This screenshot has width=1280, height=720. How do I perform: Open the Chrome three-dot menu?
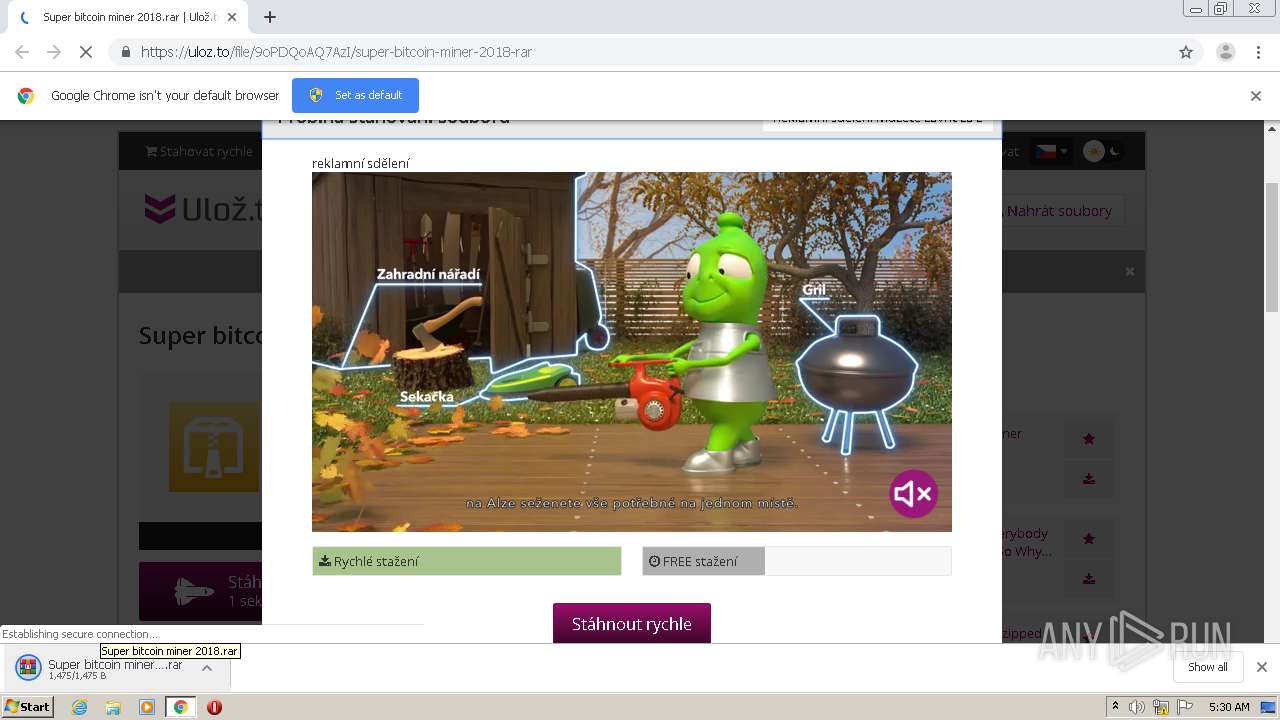(1258, 52)
